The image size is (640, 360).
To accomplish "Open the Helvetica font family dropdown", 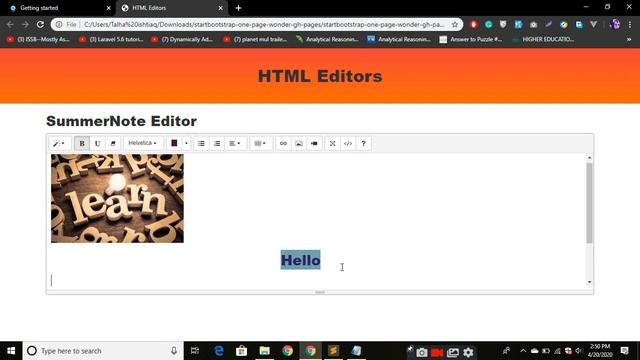I will pyautogui.click(x=142, y=143).
